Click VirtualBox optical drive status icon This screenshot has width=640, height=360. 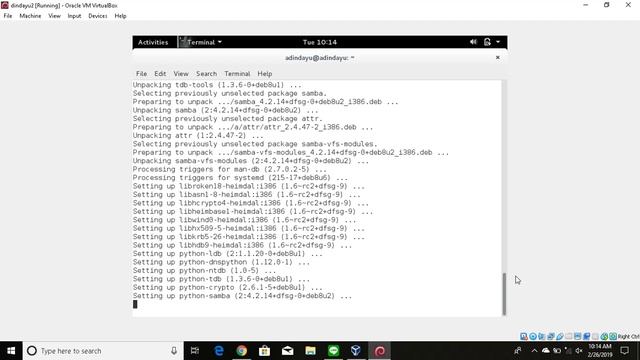(533, 336)
